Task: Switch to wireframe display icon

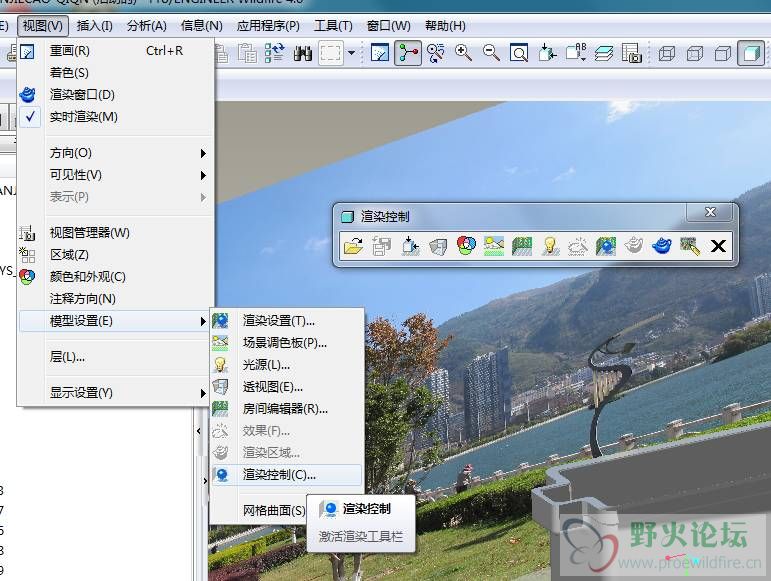Action: pos(666,53)
